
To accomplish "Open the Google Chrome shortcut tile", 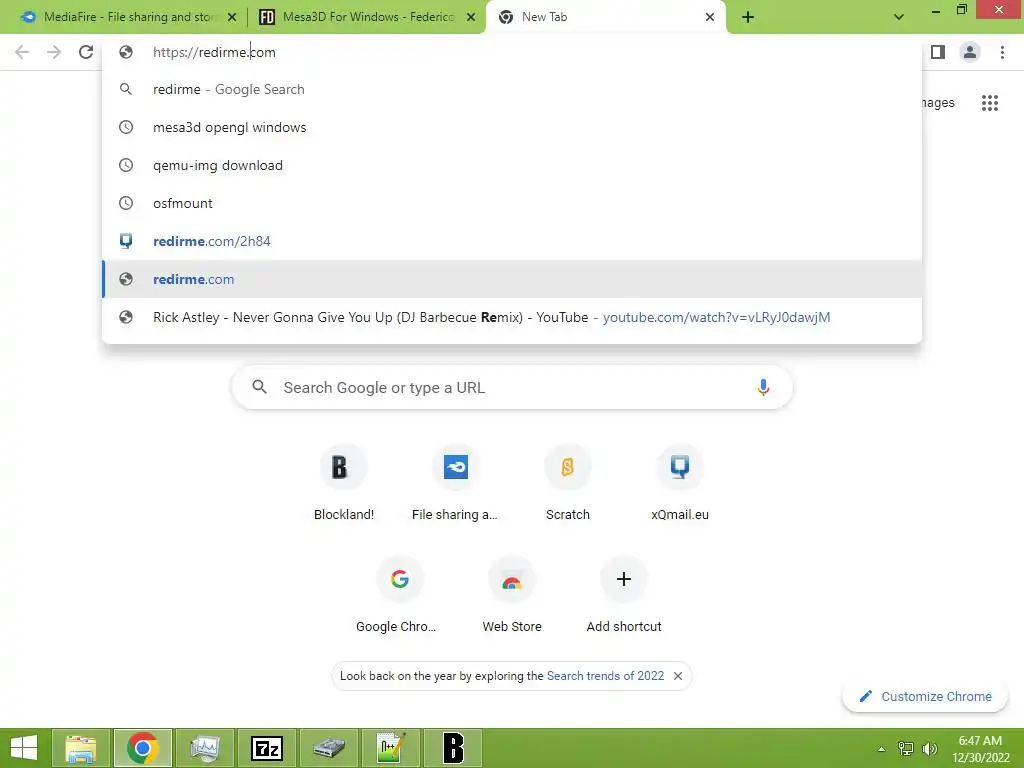I will pos(399,595).
